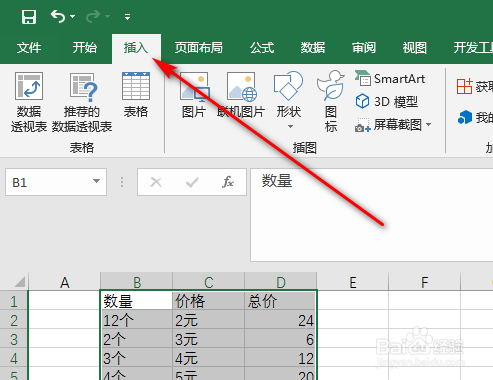Select column A header
Screen dimensions: 493x380
point(65,282)
